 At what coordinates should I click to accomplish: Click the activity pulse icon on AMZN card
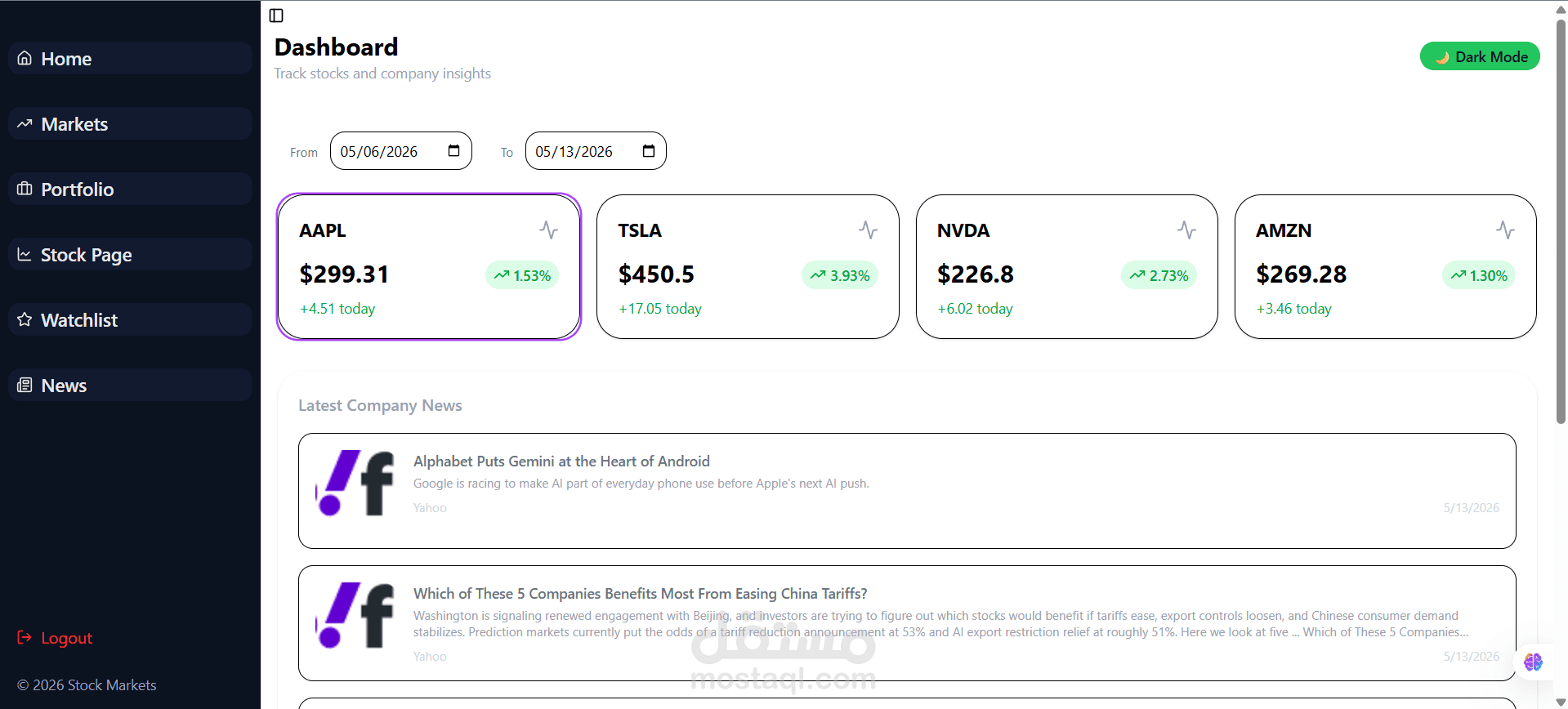(x=1505, y=230)
